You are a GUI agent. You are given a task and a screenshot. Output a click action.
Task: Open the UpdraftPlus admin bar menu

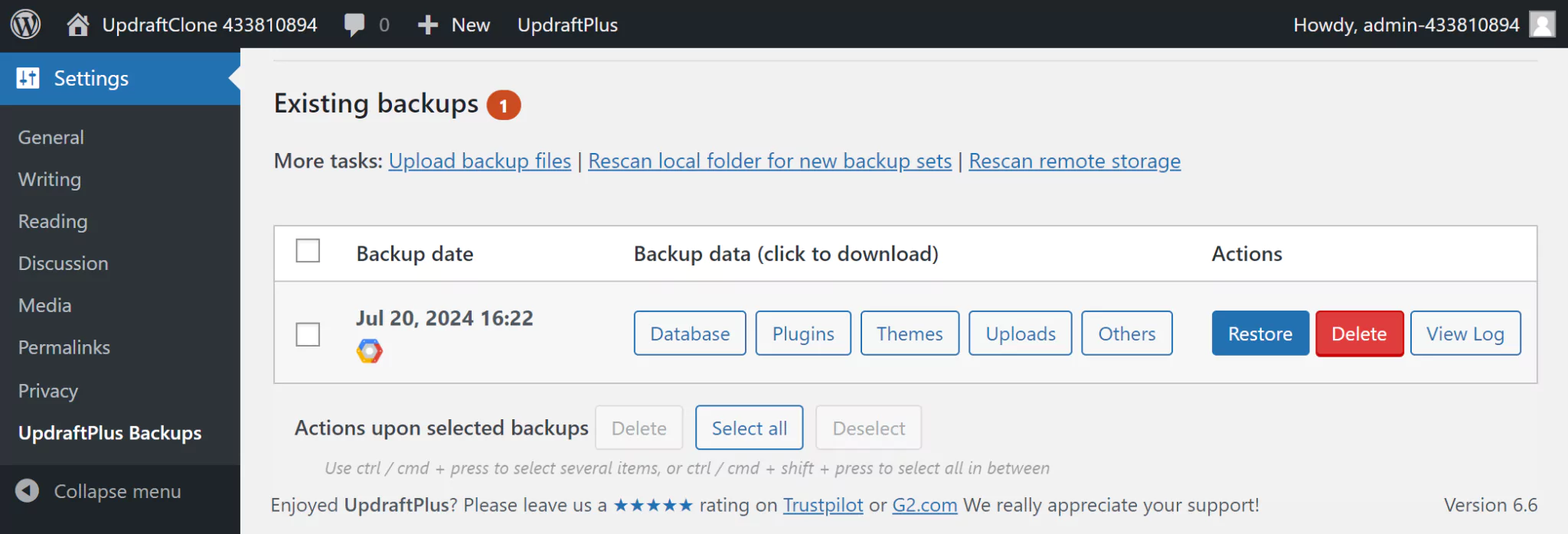point(567,25)
